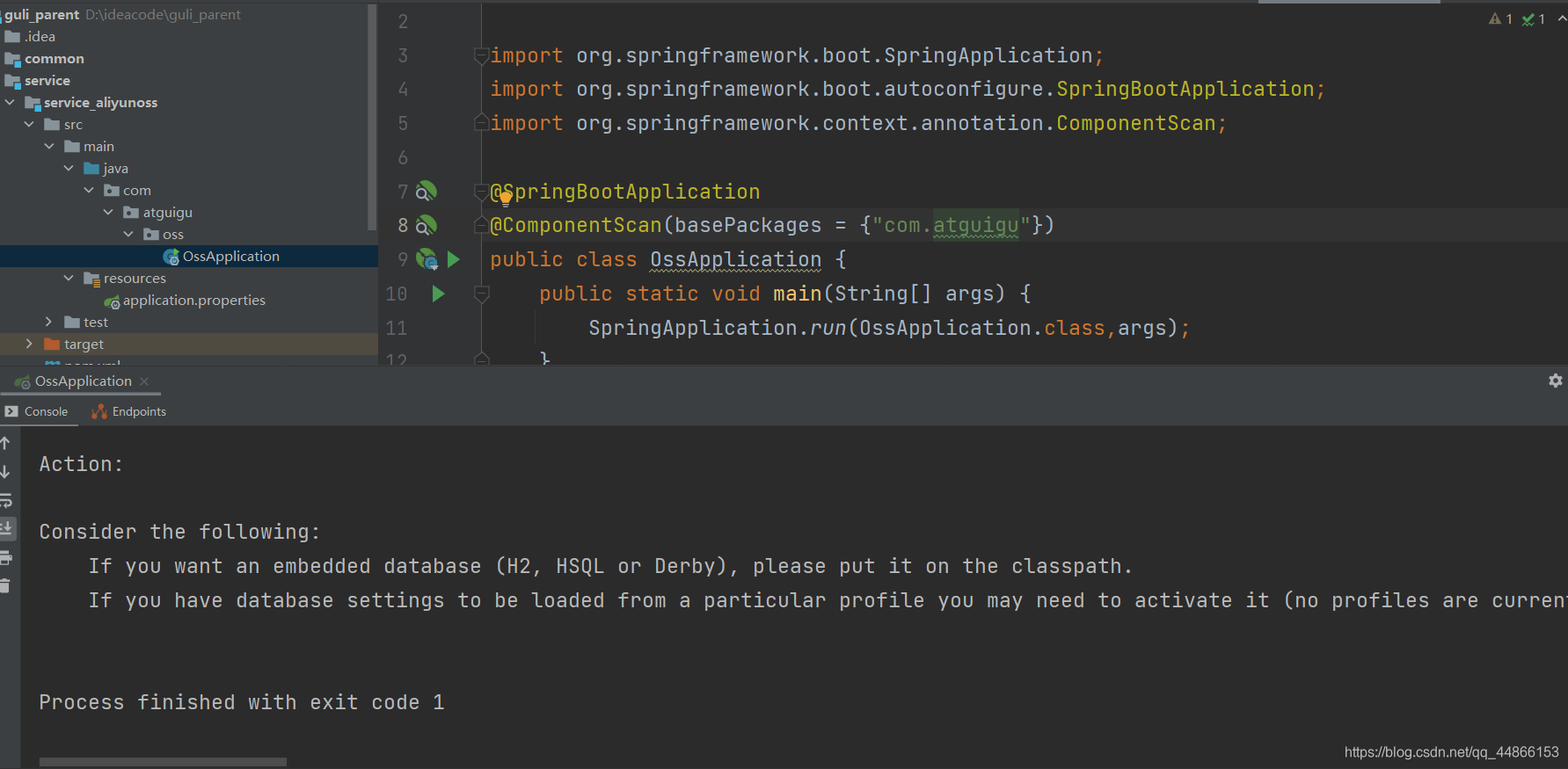
Task: Open the Run panel settings gear
Action: [1555, 381]
